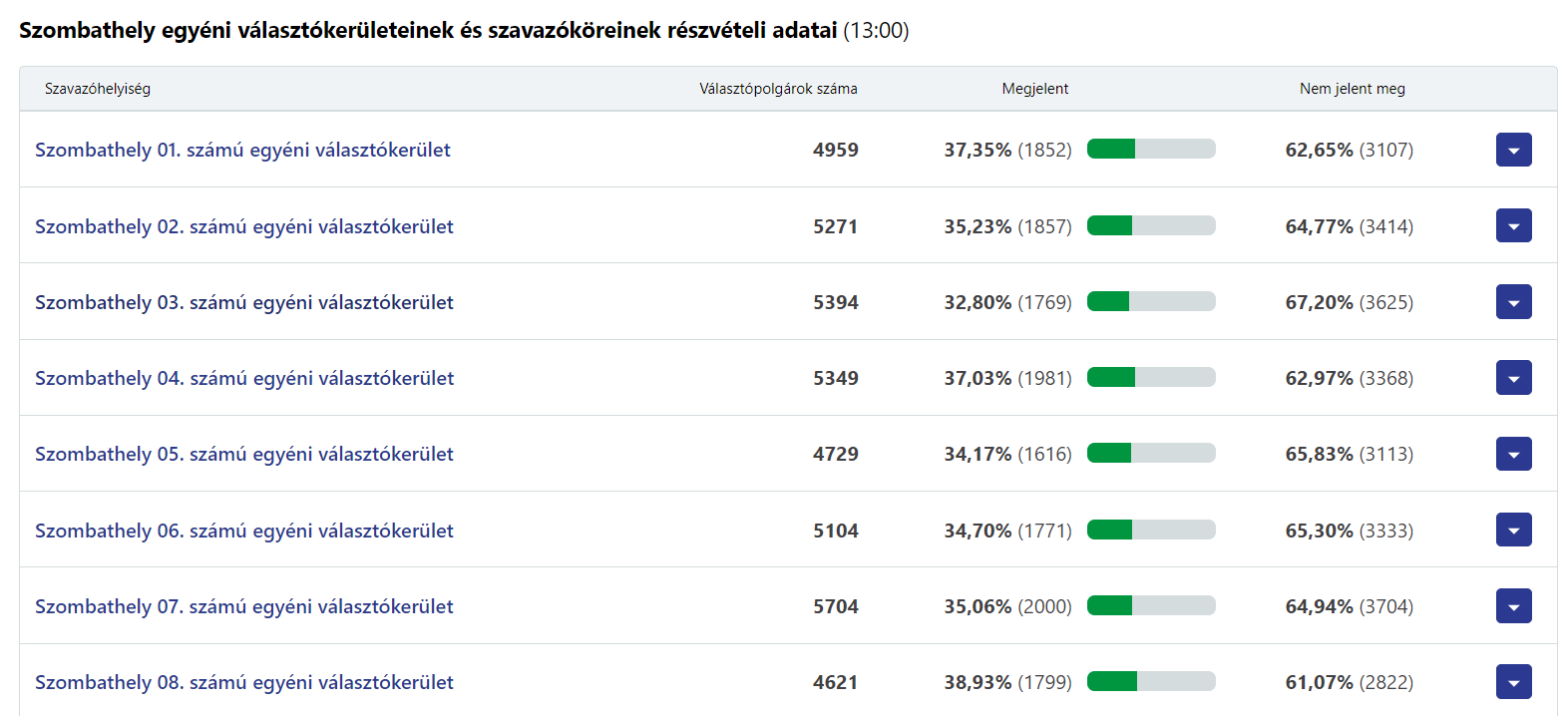The image size is (1568, 716).
Task: Open Szombathely 07. számú egyéni választókerület link
Action: point(244,606)
